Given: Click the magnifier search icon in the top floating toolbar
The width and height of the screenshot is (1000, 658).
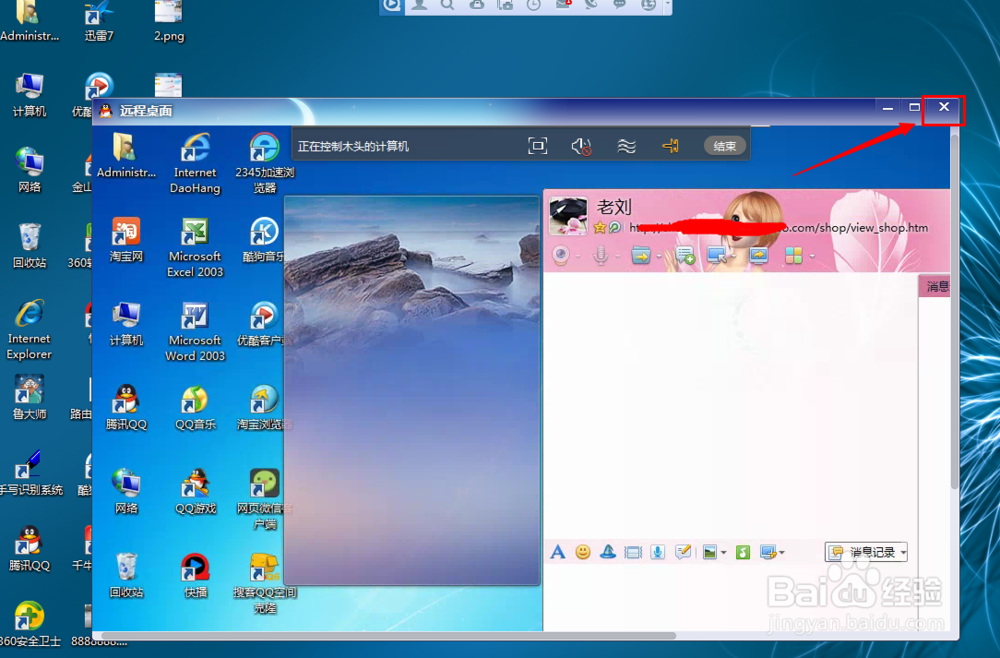Looking at the screenshot, I should (x=447, y=5).
